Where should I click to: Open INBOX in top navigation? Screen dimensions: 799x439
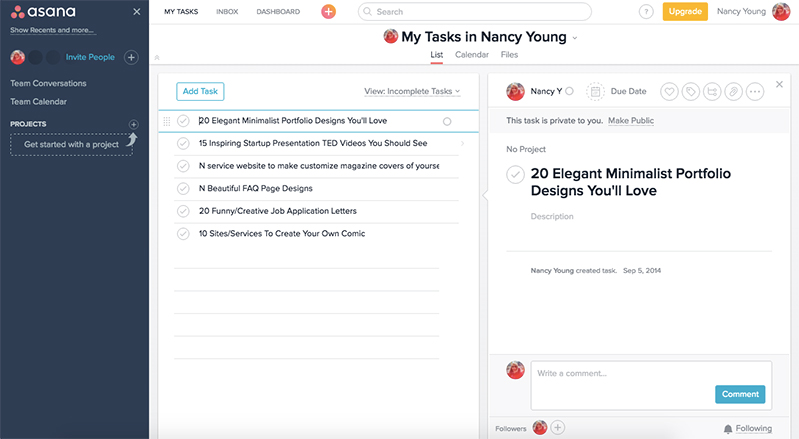[x=227, y=12]
